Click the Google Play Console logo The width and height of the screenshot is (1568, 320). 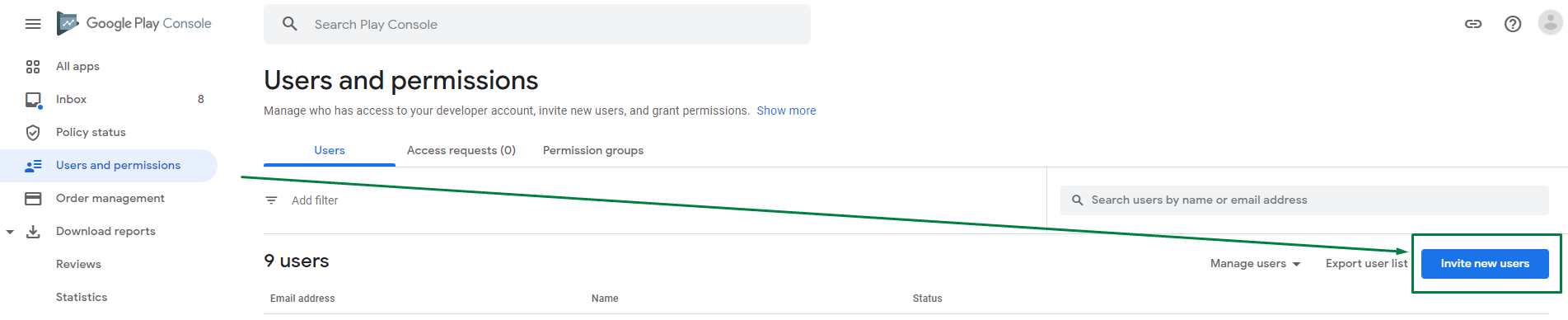click(134, 23)
